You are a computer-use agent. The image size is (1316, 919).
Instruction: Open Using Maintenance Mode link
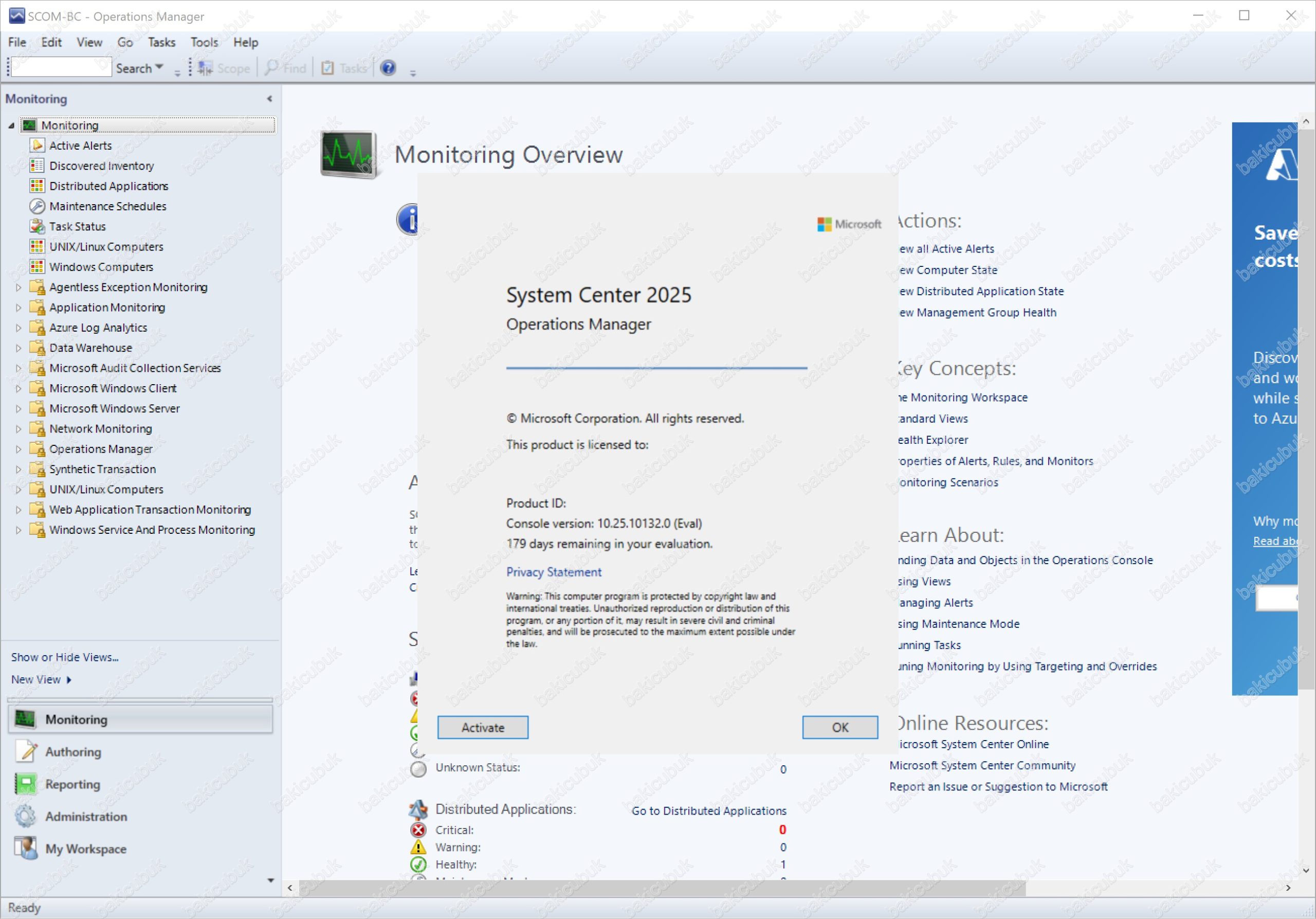point(958,623)
